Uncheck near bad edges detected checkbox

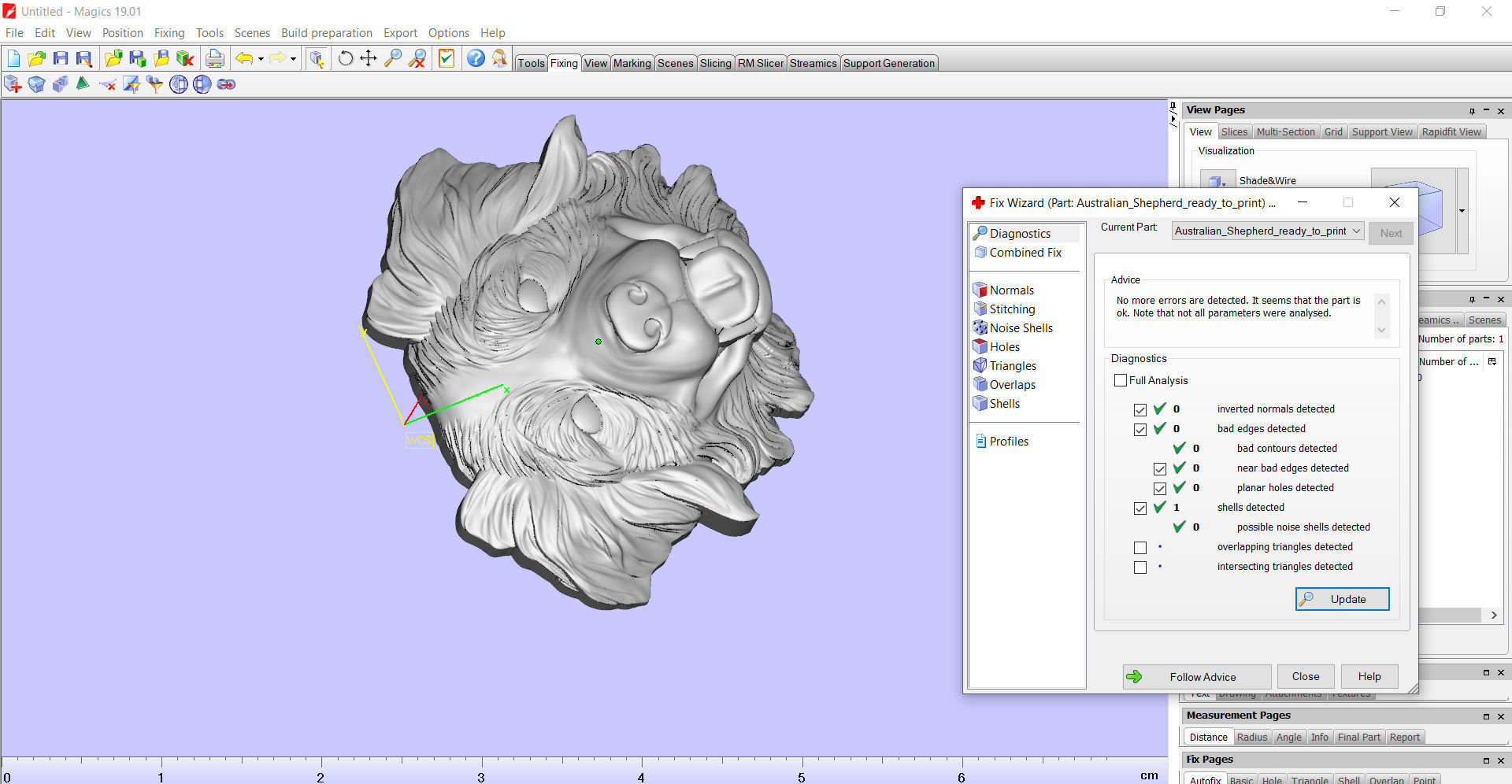point(1160,468)
